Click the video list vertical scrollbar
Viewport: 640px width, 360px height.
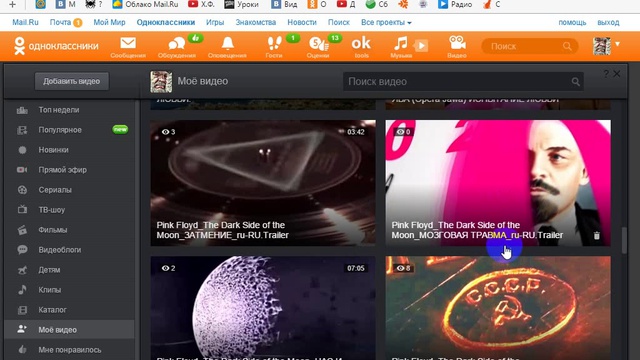pyautogui.click(x=624, y=240)
